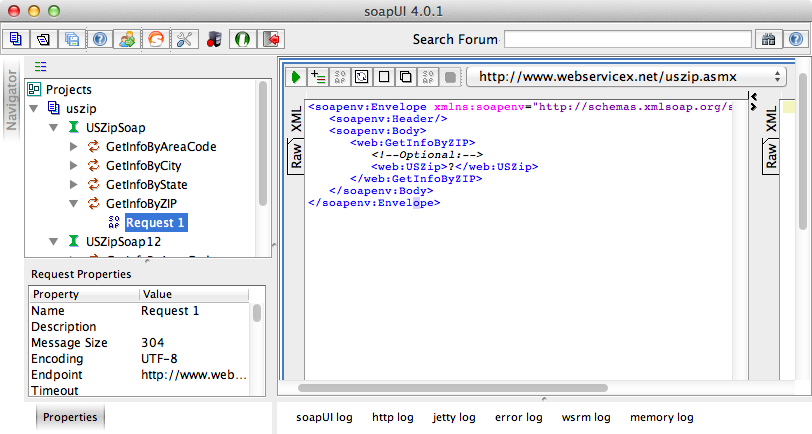Open the wsrm log
812x434 pixels.
point(586,417)
